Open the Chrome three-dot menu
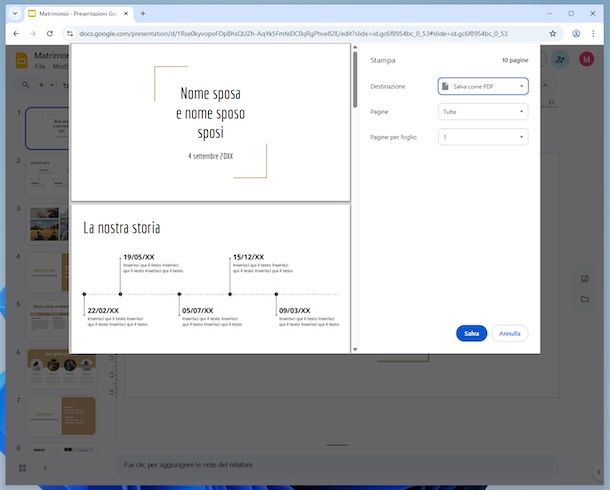 pyautogui.click(x=593, y=34)
